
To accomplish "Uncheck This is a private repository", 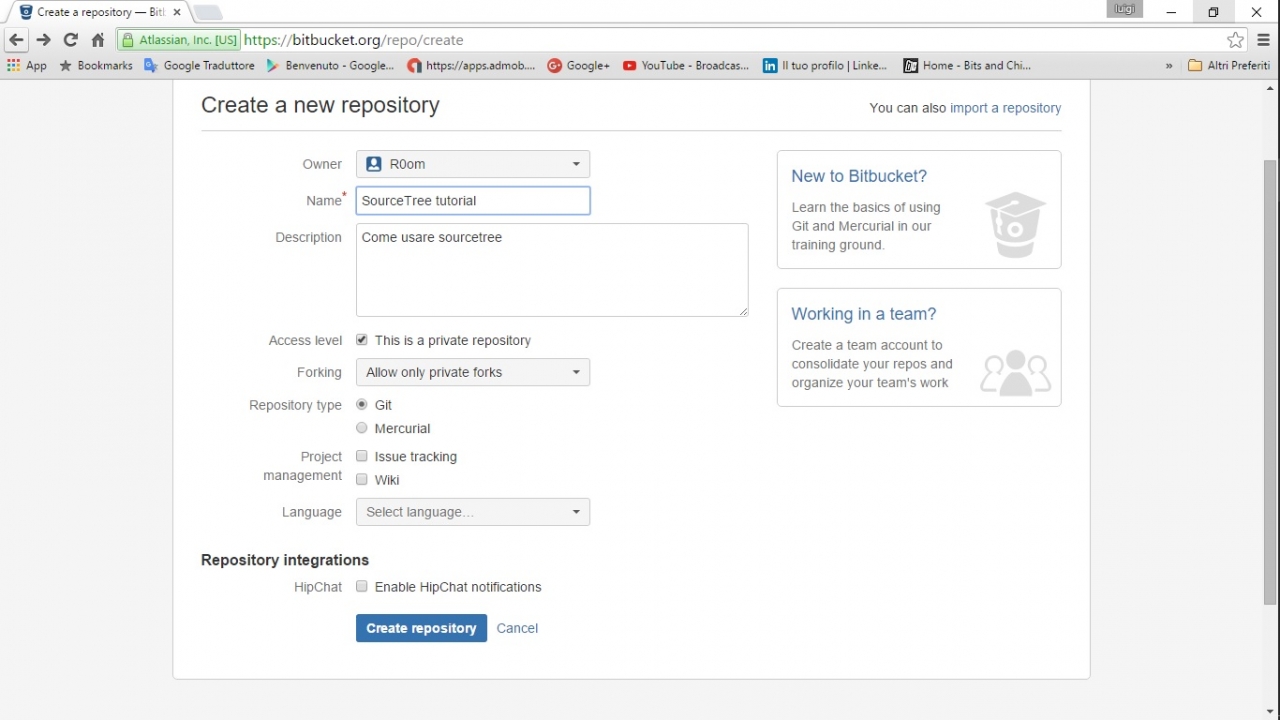I will click(x=362, y=340).
